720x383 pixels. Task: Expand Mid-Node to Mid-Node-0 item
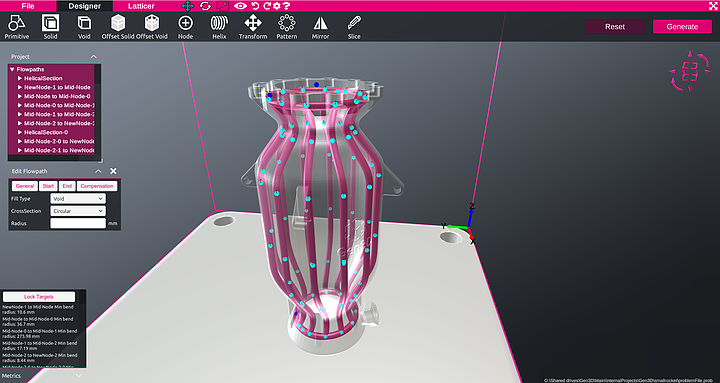[20, 96]
